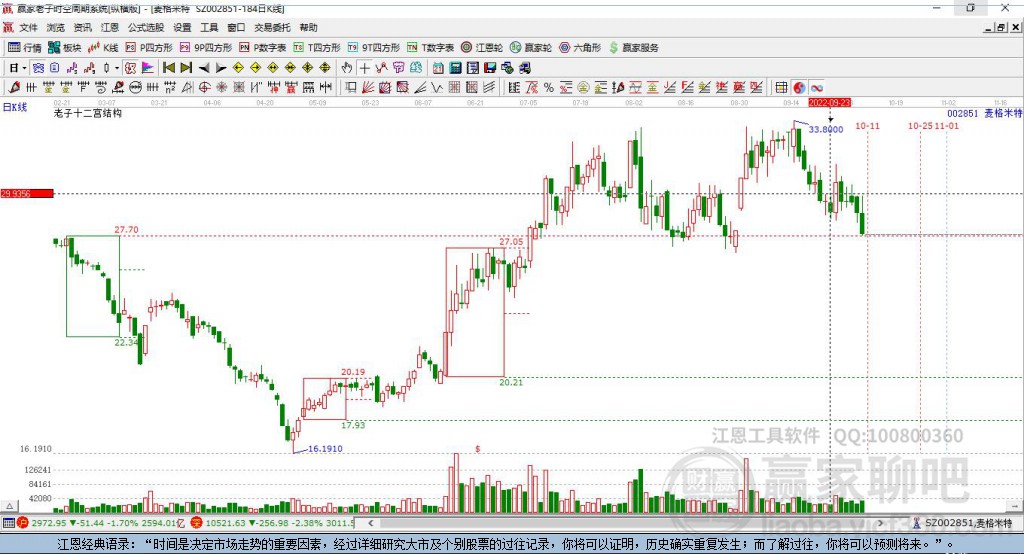Viewport: 1024px width, 554px height.
Task: Click the black right arrow step-forward icon
Action: [x=221, y=68]
